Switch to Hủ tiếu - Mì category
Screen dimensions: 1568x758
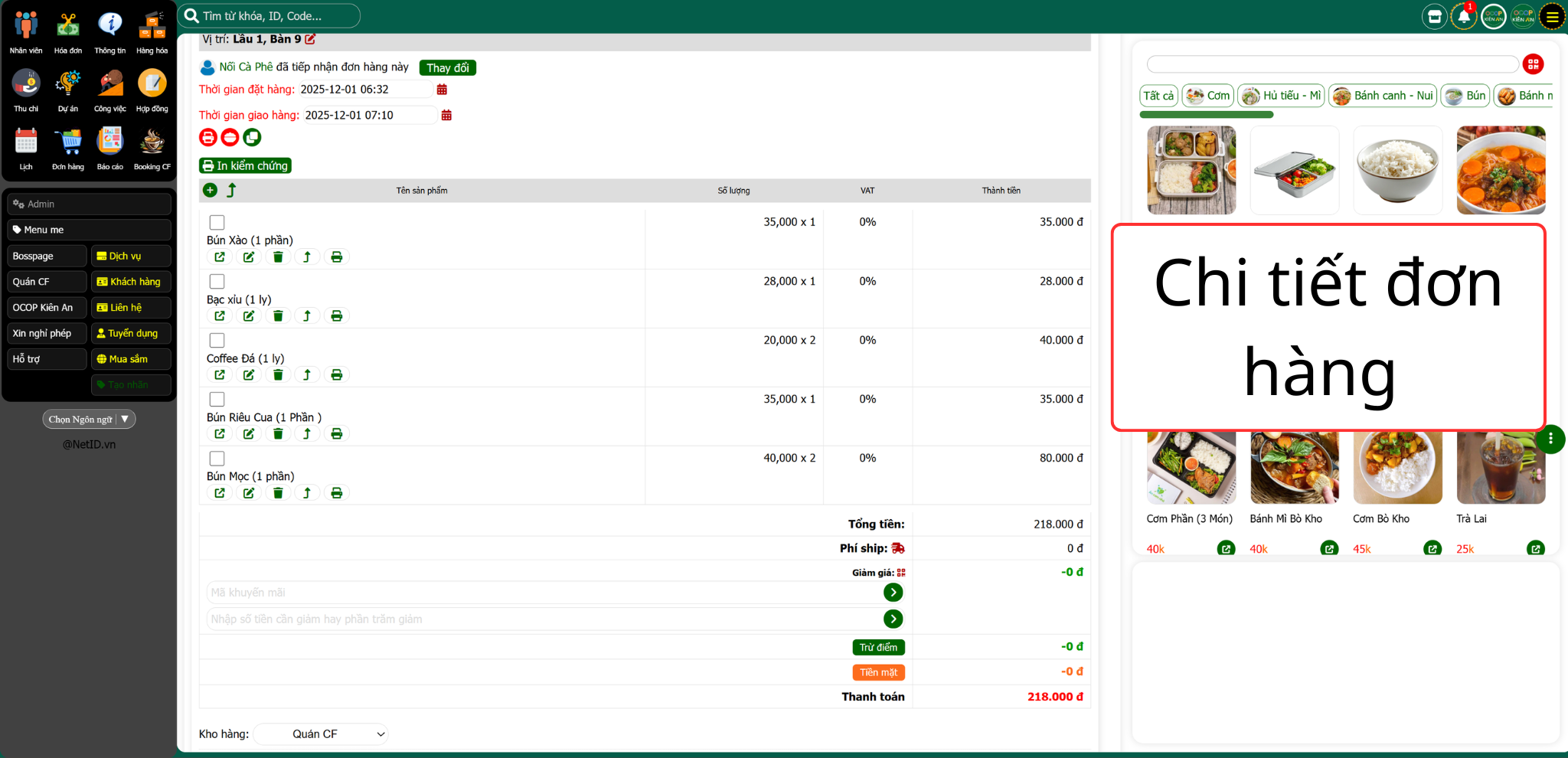(x=1281, y=96)
